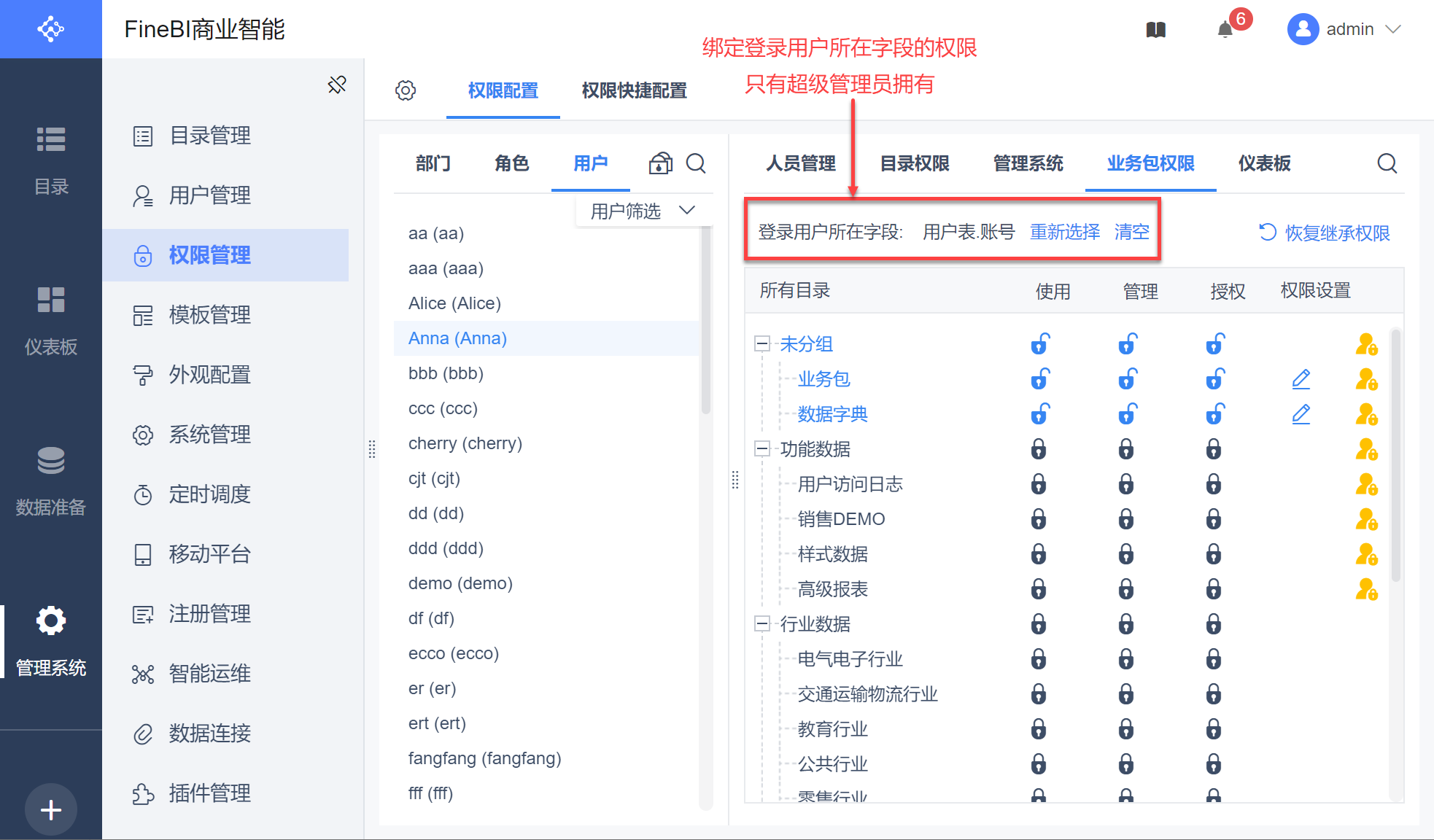The height and width of the screenshot is (840, 1434).
Task: Click yellow user-lock icon for 未分组
Action: coord(1366,344)
